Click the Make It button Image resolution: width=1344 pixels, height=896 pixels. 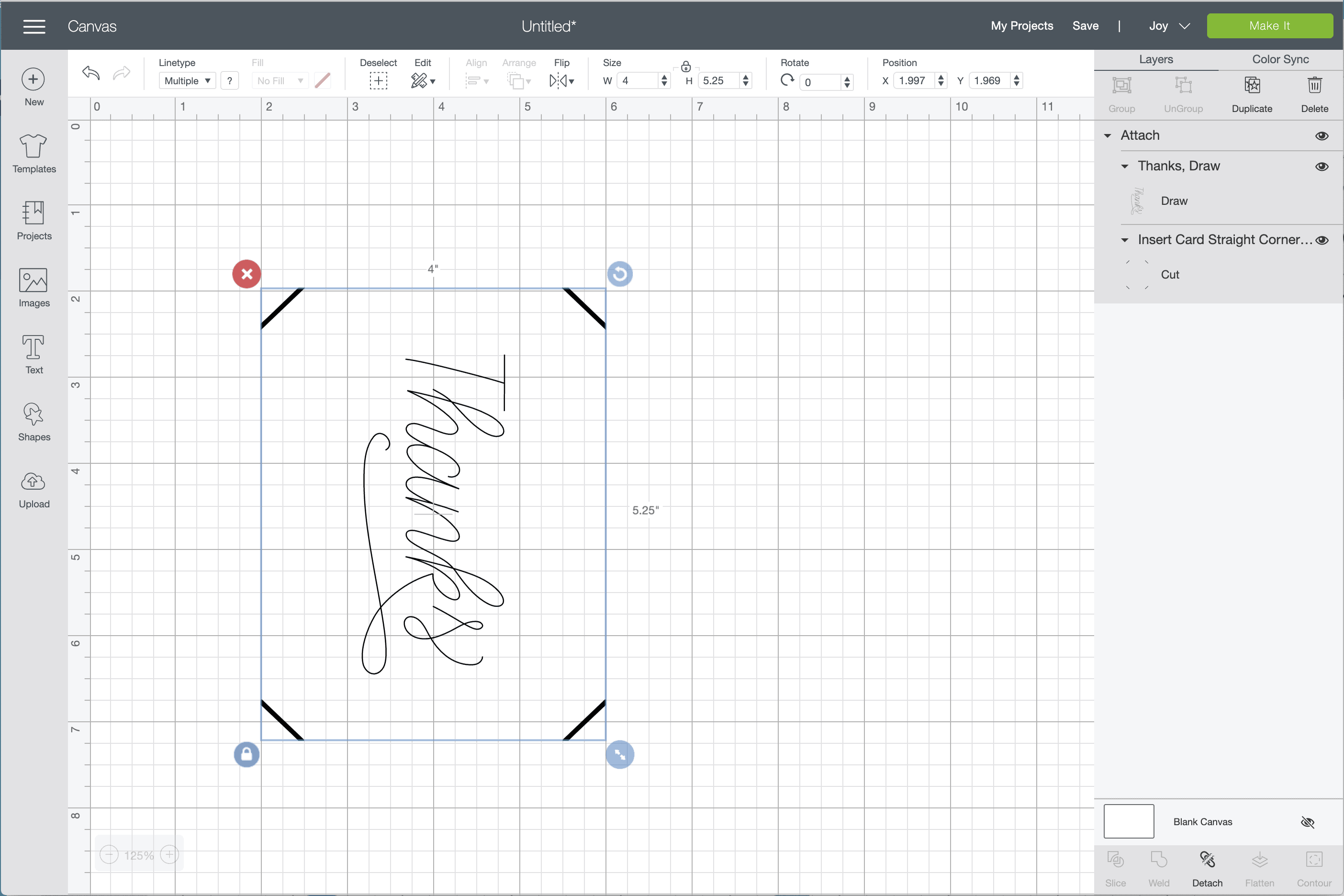[1269, 26]
